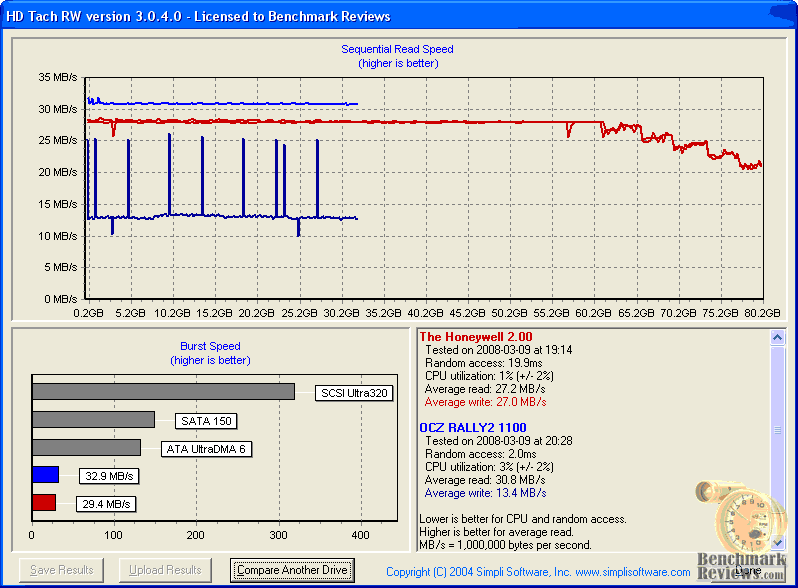Click 'Tested on 2008-03-09 at 19:14' line
The height and width of the screenshot is (588, 798).
click(x=498, y=350)
